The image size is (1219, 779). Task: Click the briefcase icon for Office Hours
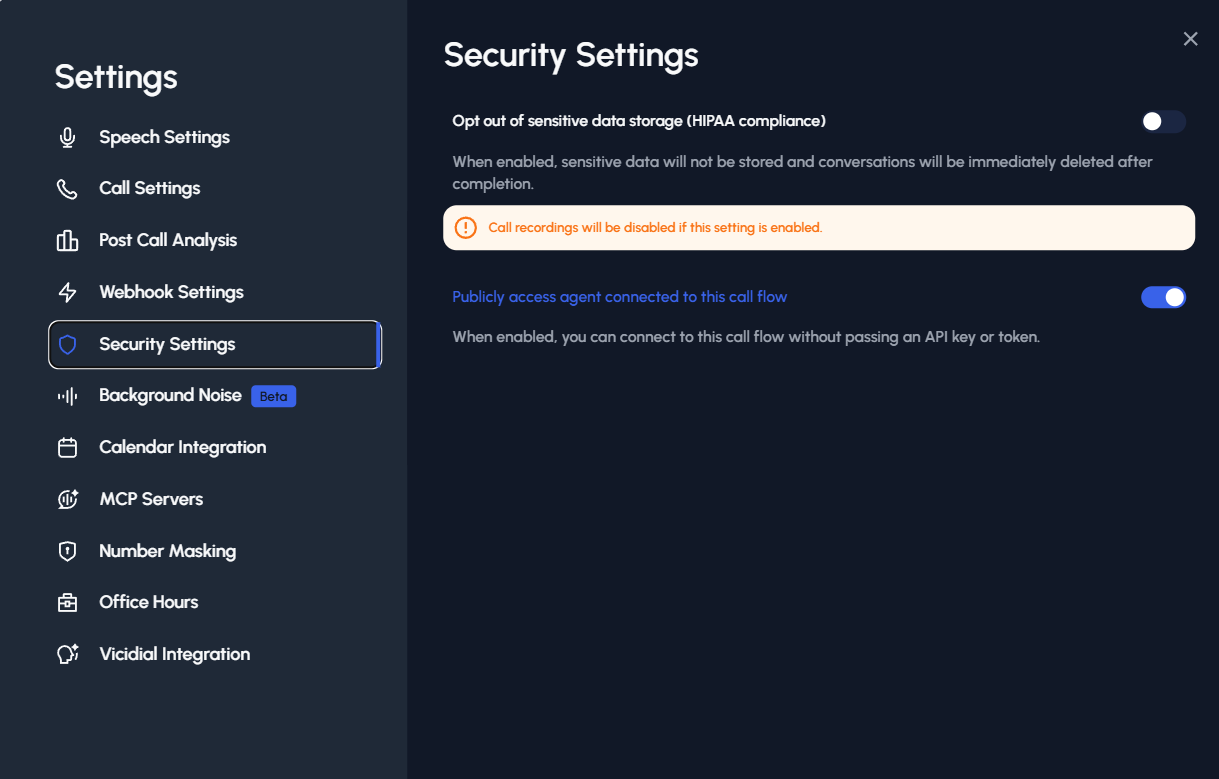[67, 603]
